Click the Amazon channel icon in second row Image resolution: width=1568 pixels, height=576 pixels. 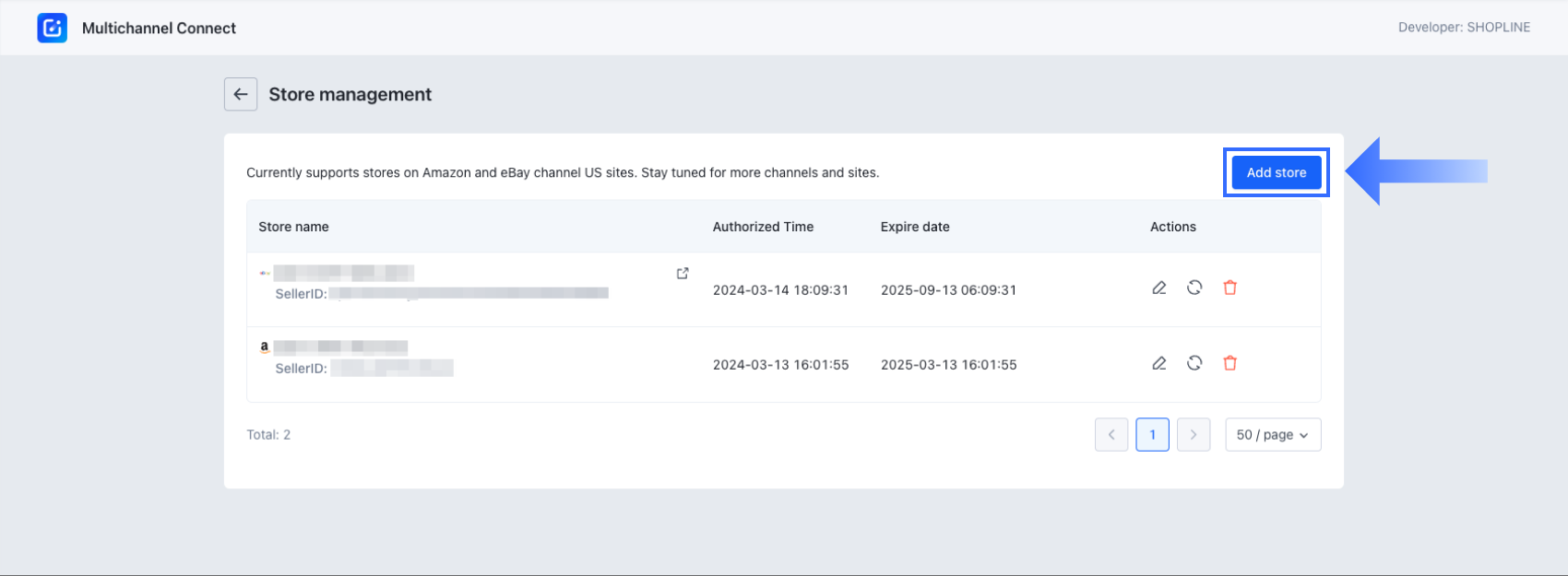(x=265, y=347)
